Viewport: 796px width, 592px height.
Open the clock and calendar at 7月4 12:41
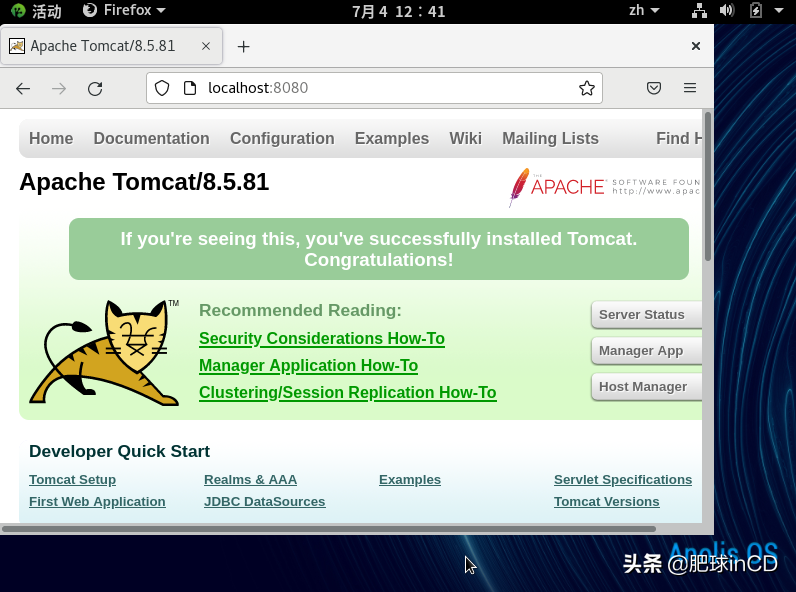(399, 11)
